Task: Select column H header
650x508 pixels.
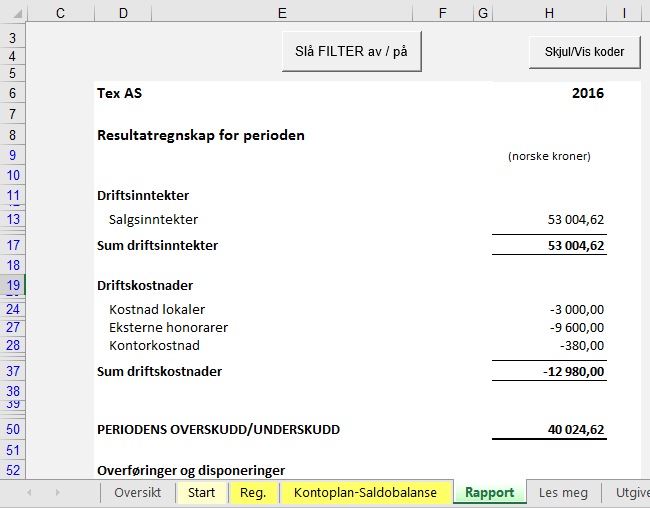Action: tap(549, 12)
